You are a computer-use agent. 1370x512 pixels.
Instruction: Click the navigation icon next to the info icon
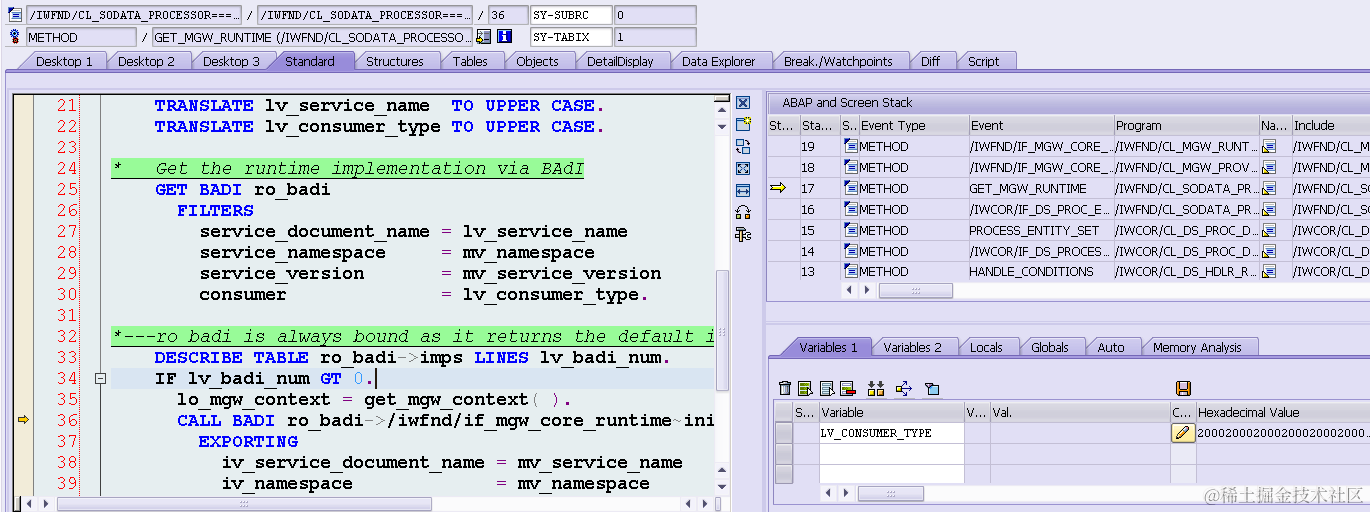click(484, 37)
